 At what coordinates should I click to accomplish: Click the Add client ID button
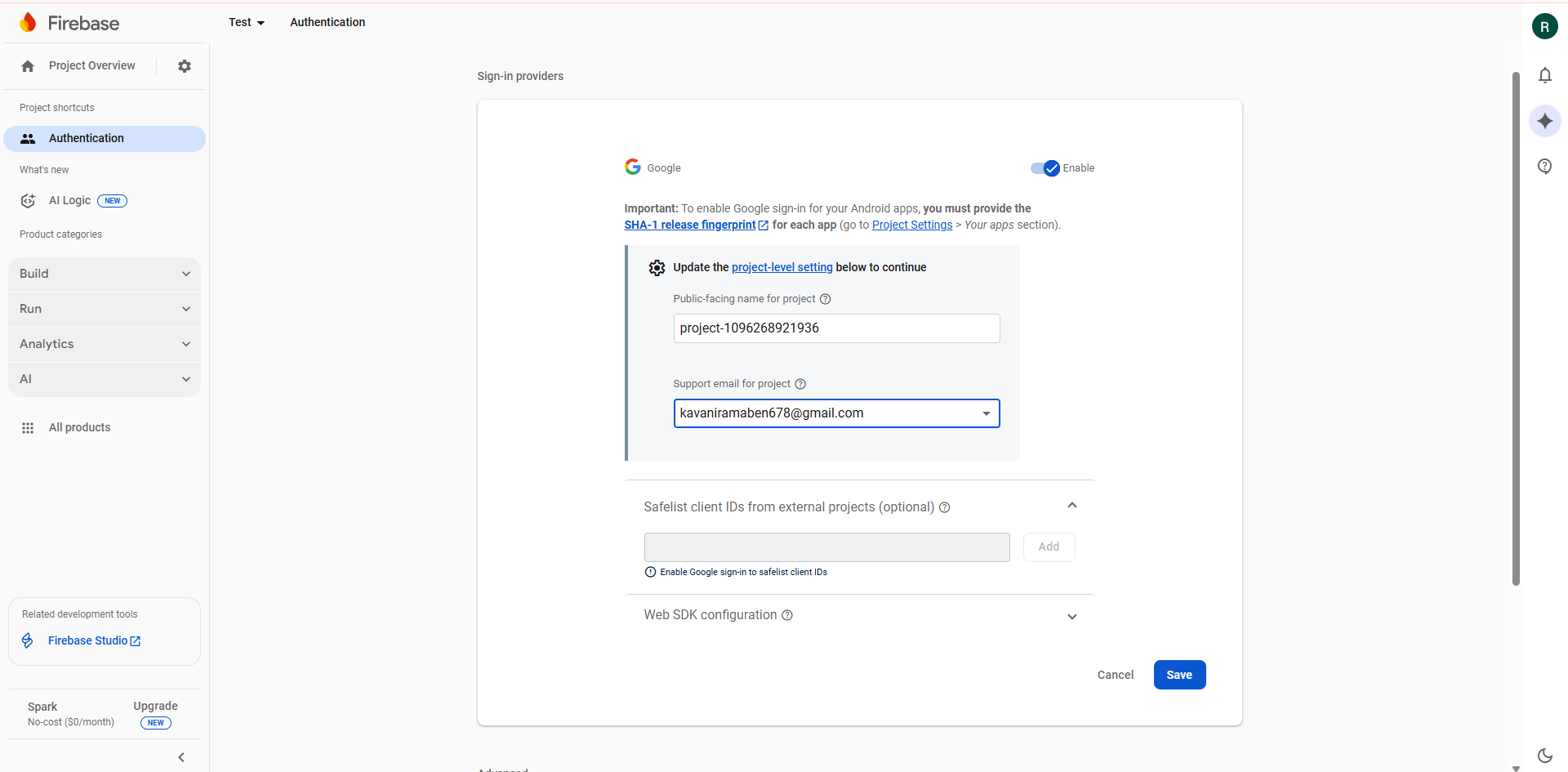click(x=1049, y=547)
